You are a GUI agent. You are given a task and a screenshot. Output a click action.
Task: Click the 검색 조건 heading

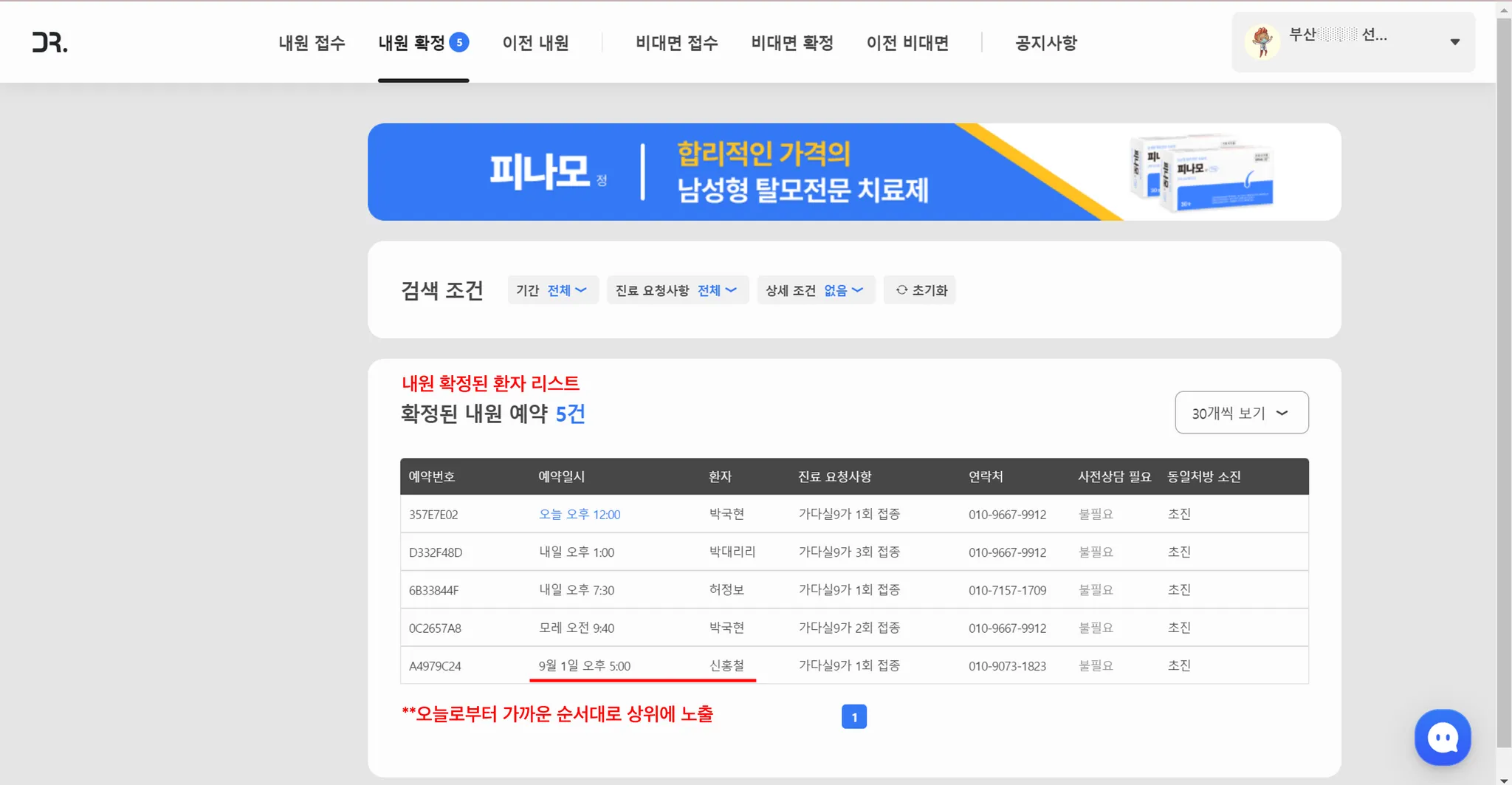(x=442, y=290)
